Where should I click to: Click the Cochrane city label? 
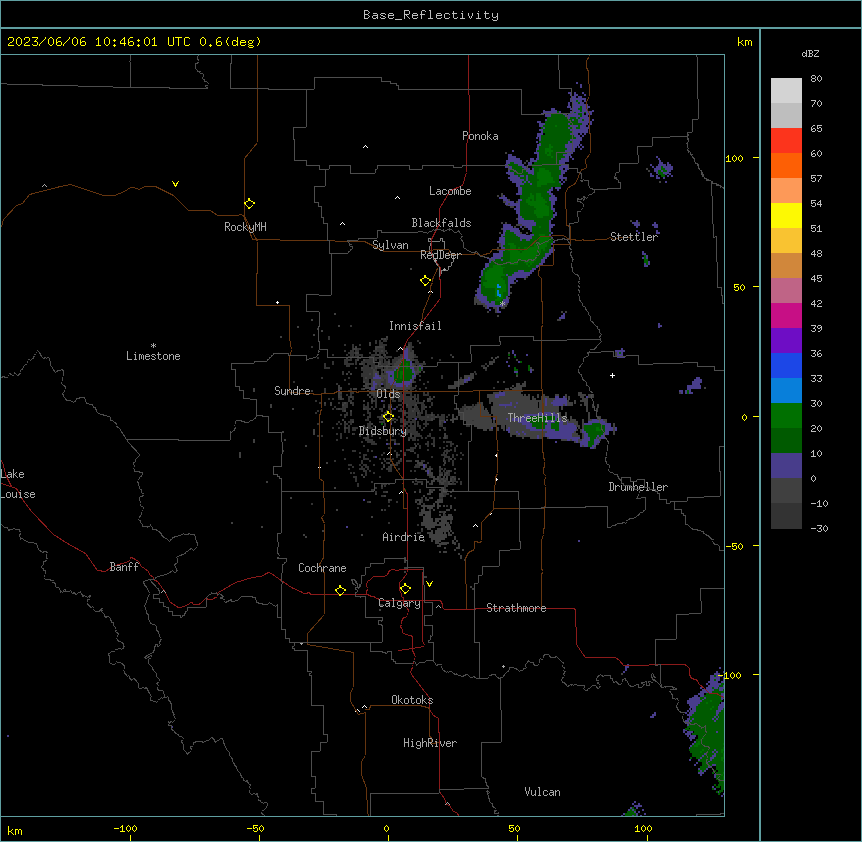pyautogui.click(x=322, y=568)
